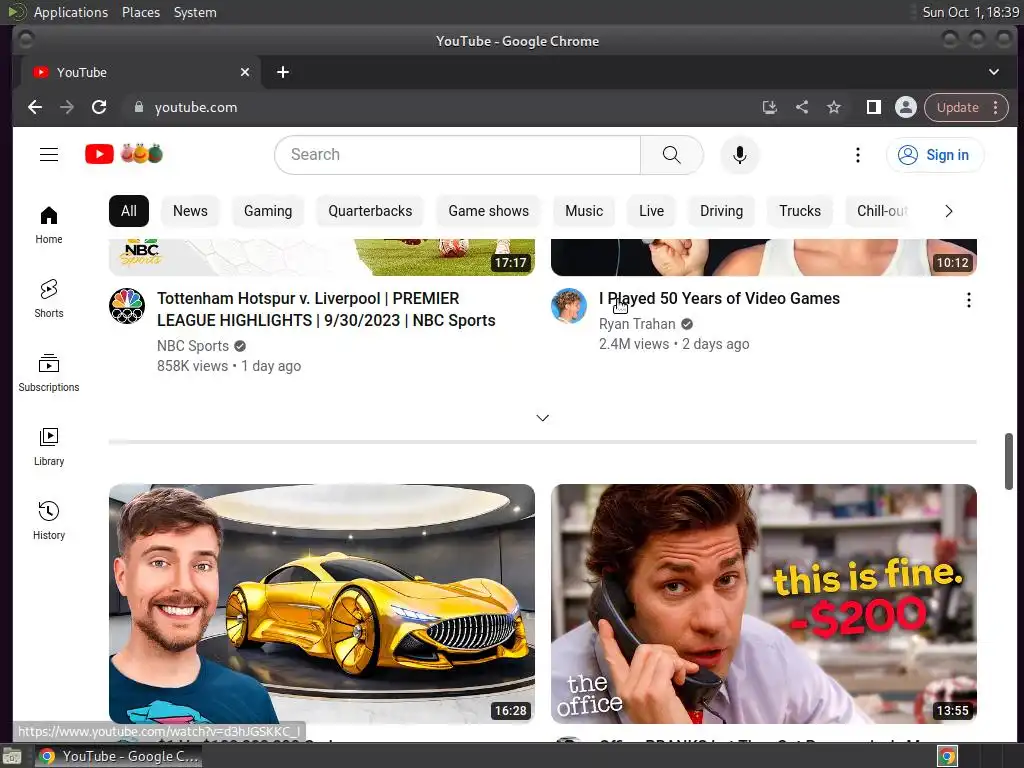
Task: Click the Sign in button
Action: [x=935, y=155]
